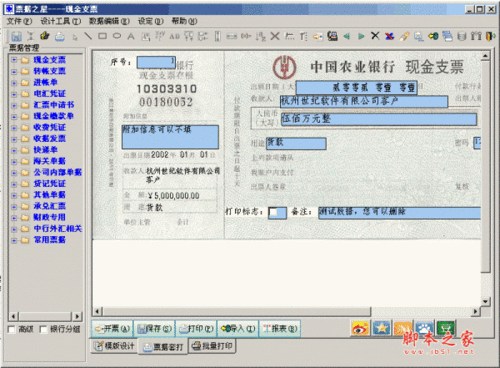Select the ellipse drawing tool
This screenshot has height=368, width=500.
click(x=117, y=36)
